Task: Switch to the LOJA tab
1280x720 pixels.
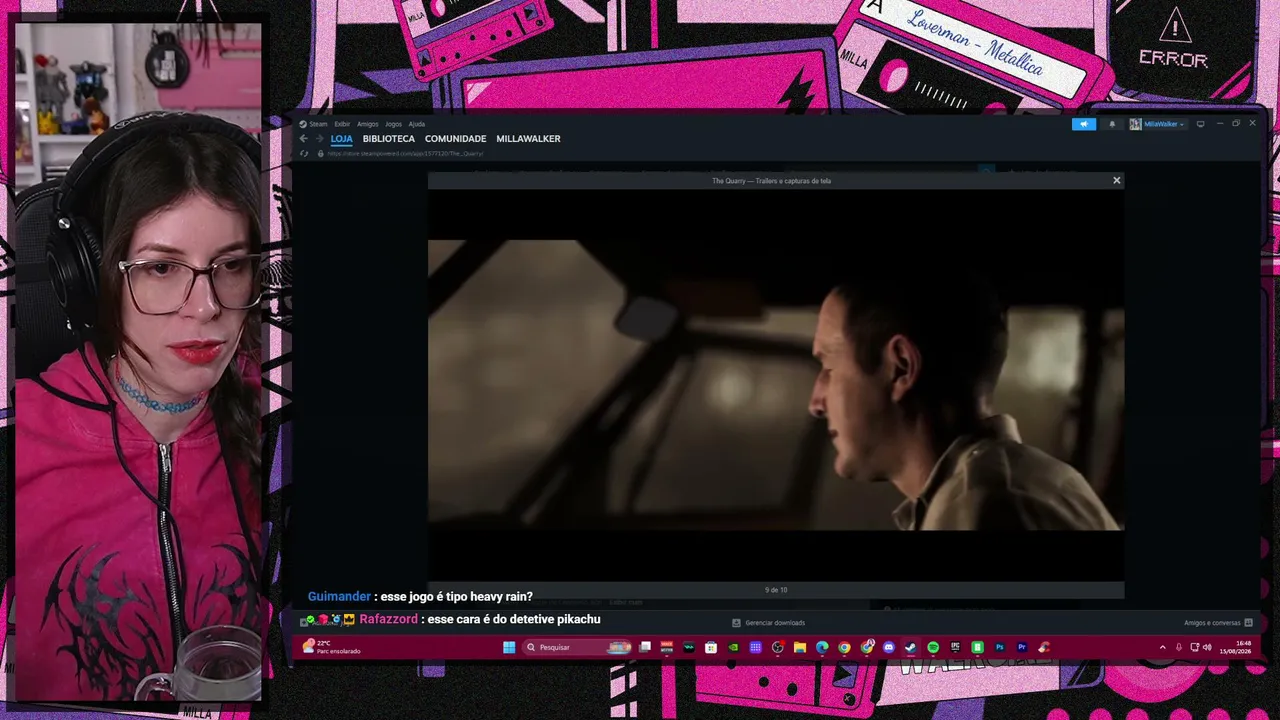Action: [341, 139]
